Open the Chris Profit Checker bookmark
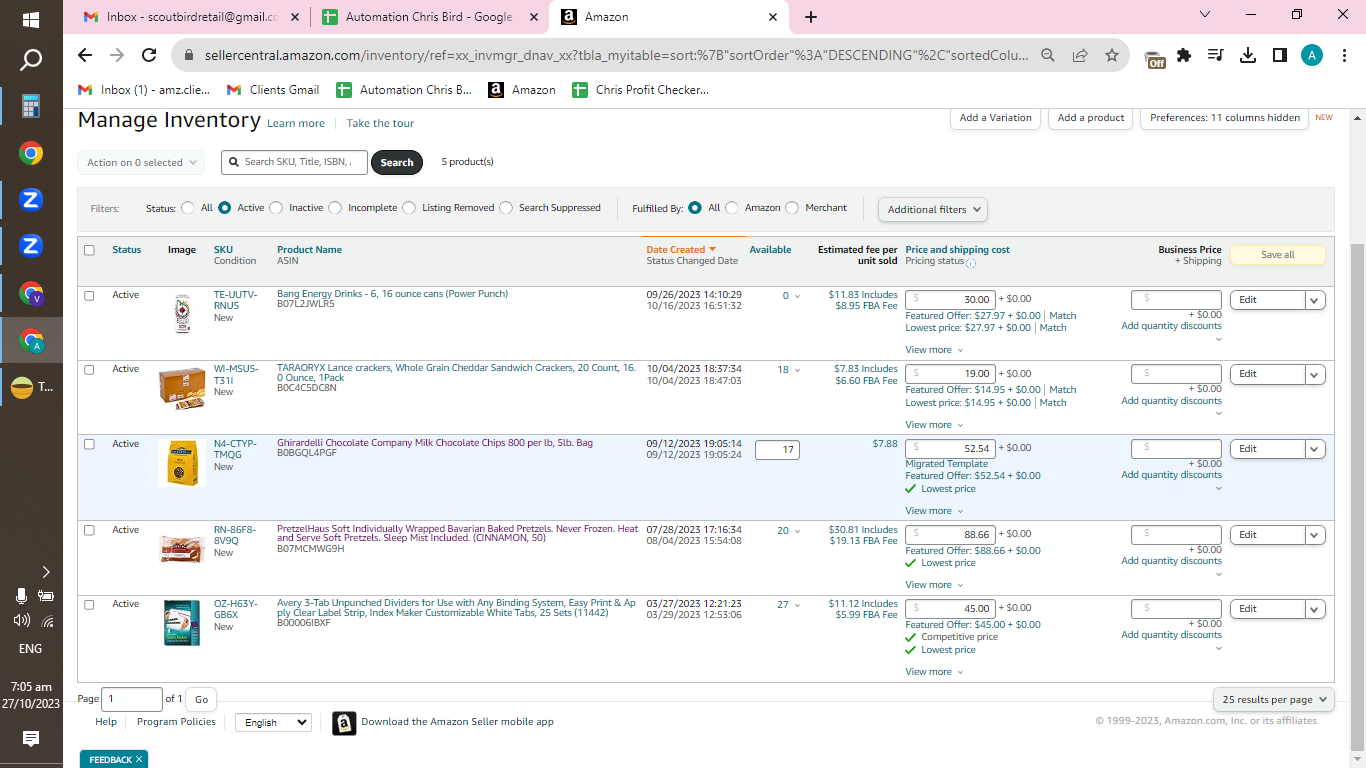Image resolution: width=1366 pixels, height=768 pixels. click(x=640, y=90)
